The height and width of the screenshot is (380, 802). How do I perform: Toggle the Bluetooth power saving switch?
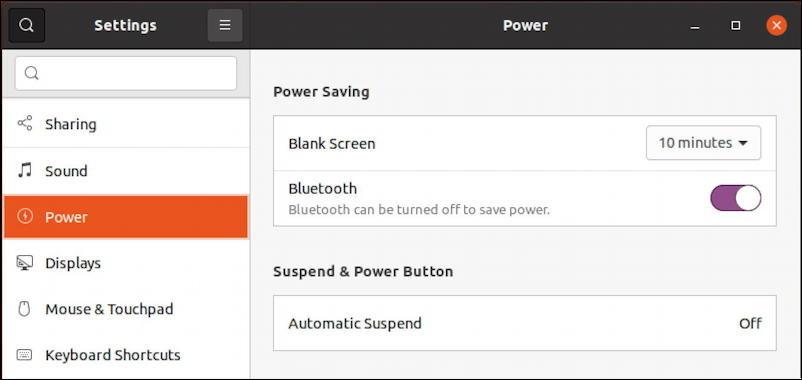(x=736, y=198)
